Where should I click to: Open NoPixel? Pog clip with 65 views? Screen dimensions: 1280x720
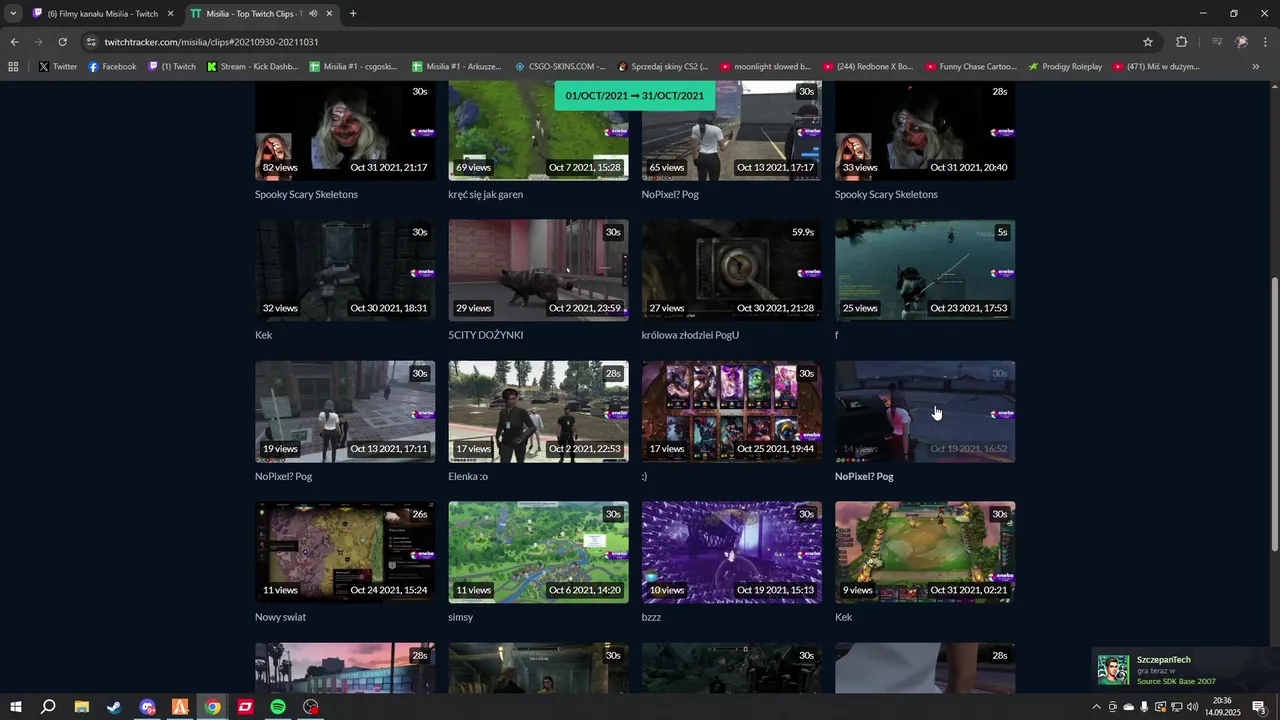click(x=732, y=130)
